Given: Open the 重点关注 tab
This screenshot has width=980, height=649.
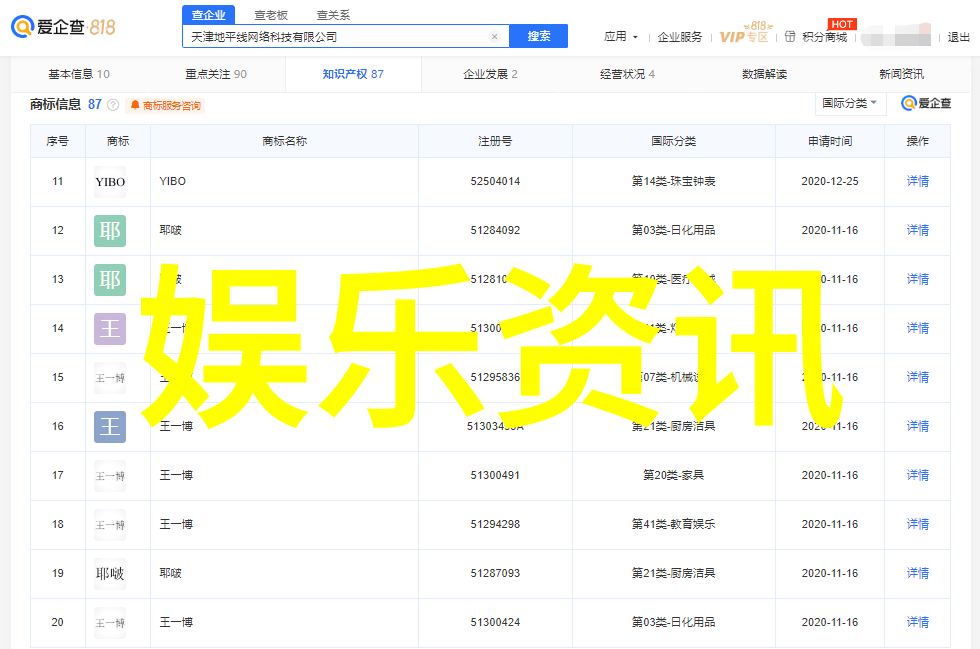Looking at the screenshot, I should tap(216, 74).
